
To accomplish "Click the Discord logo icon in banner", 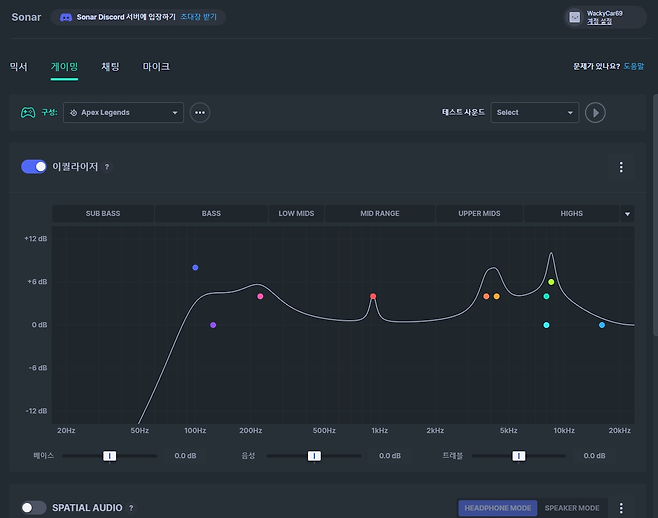I will pos(66,18).
